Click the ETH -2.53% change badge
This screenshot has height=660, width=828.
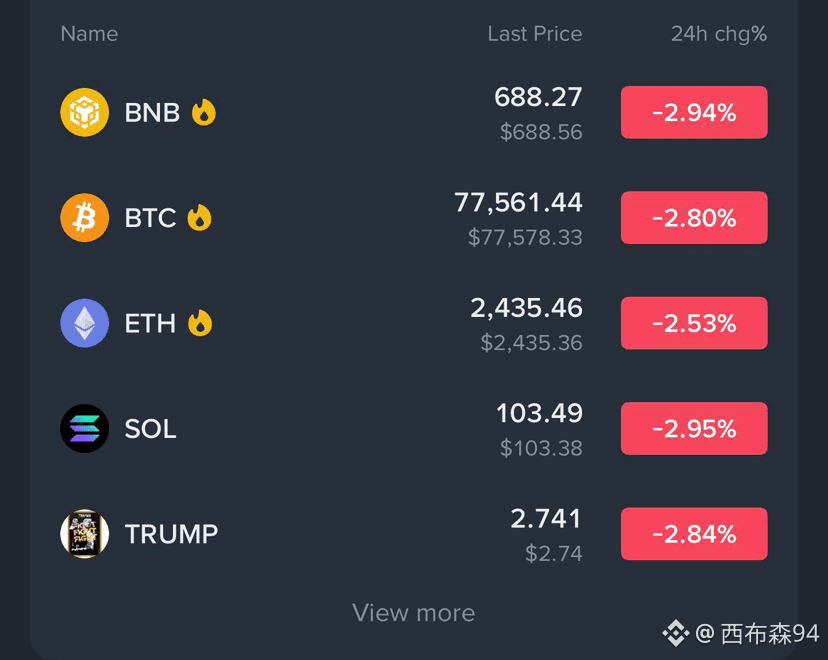(694, 323)
